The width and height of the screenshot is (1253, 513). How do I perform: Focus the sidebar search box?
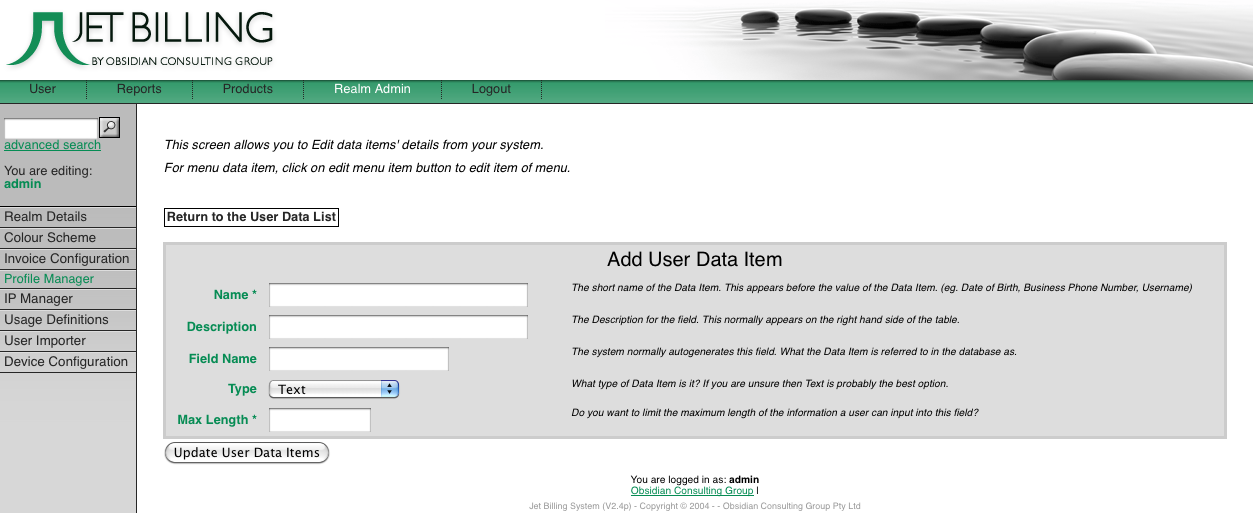tap(51, 128)
